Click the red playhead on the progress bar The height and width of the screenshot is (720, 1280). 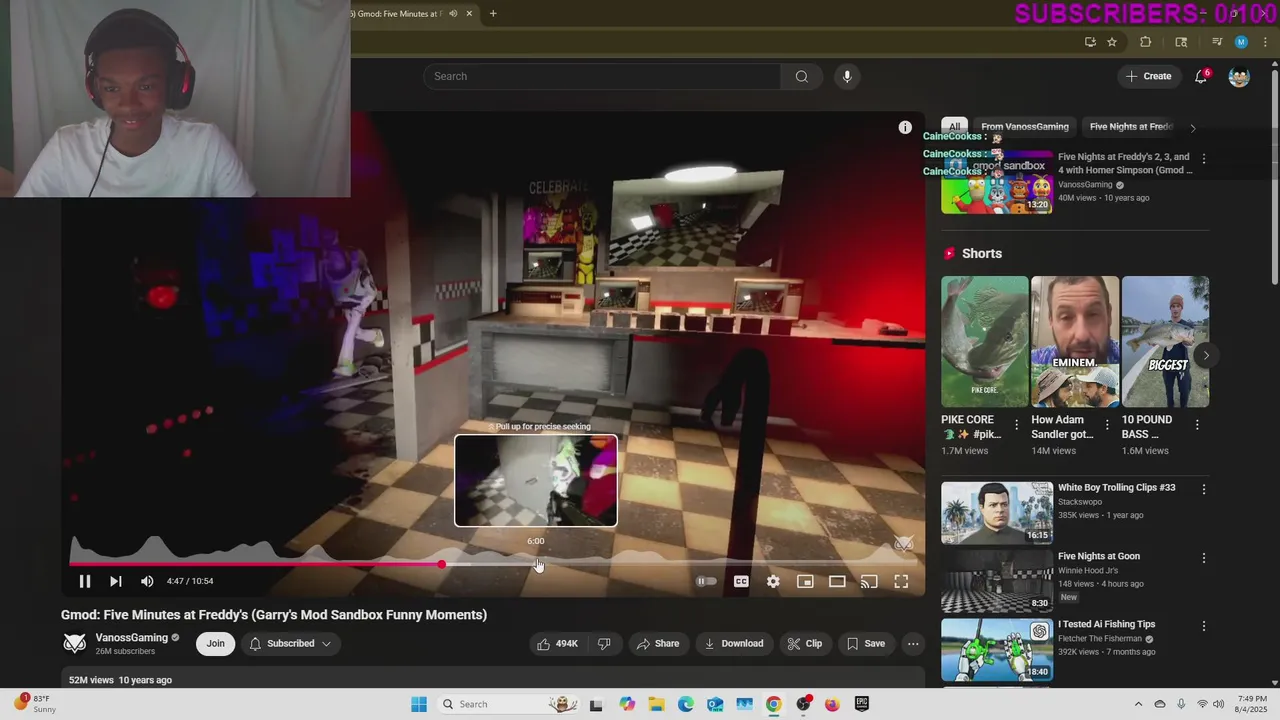pyautogui.click(x=441, y=565)
